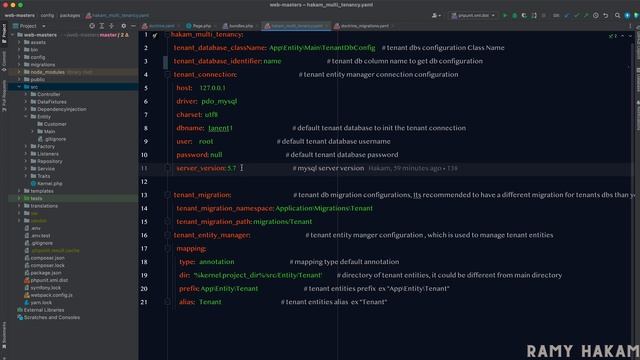Expand the DataFixtures folder
The image size is (640, 360).
pos(26,102)
